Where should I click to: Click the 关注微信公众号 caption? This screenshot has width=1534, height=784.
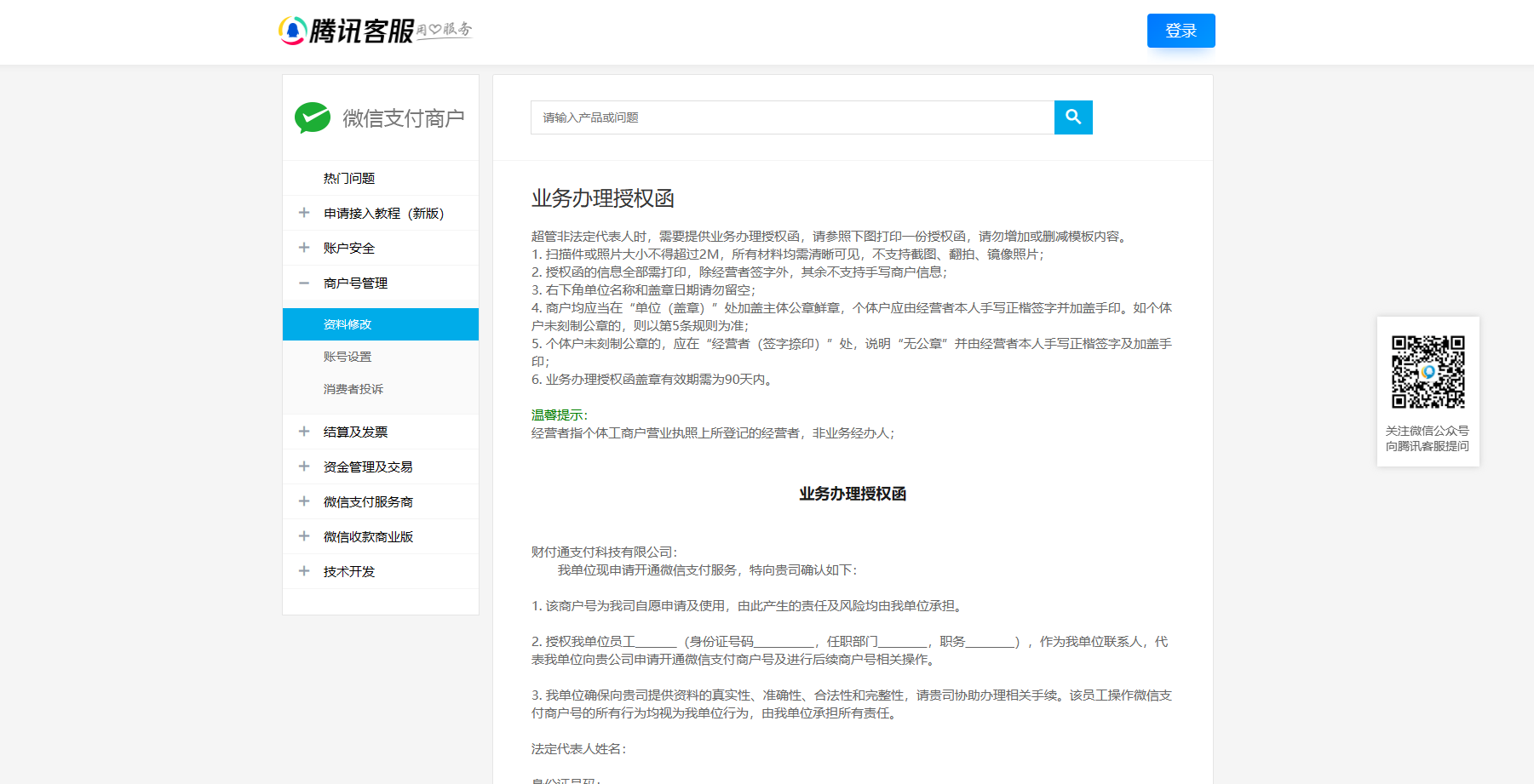tap(1428, 431)
